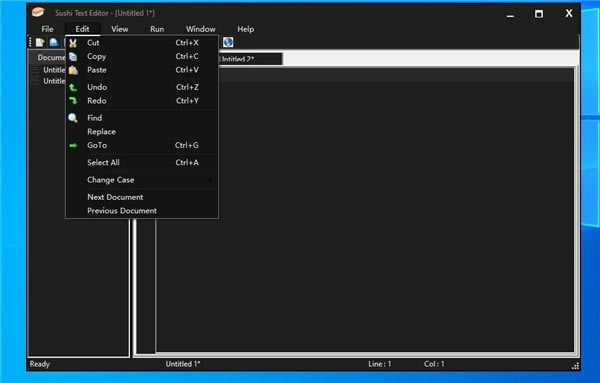Click the globe icon in the toolbar
This screenshot has width=600, height=383.
228,42
